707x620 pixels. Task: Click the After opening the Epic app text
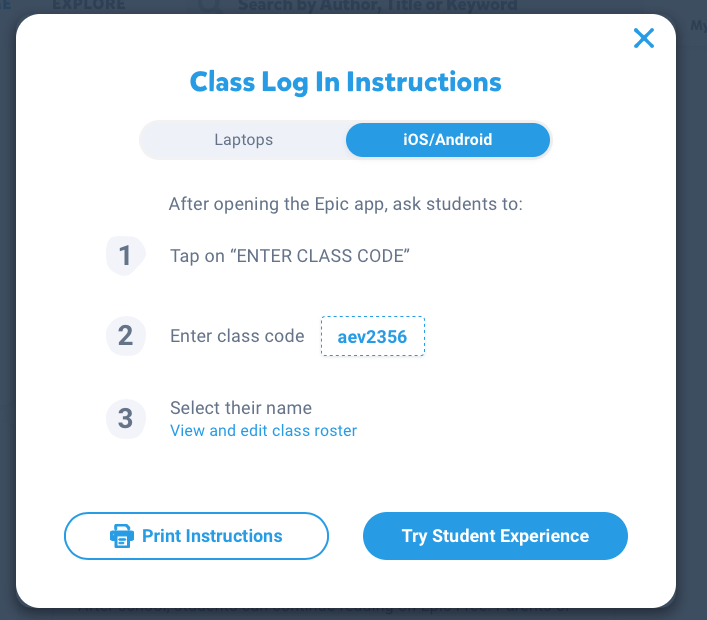click(x=346, y=205)
